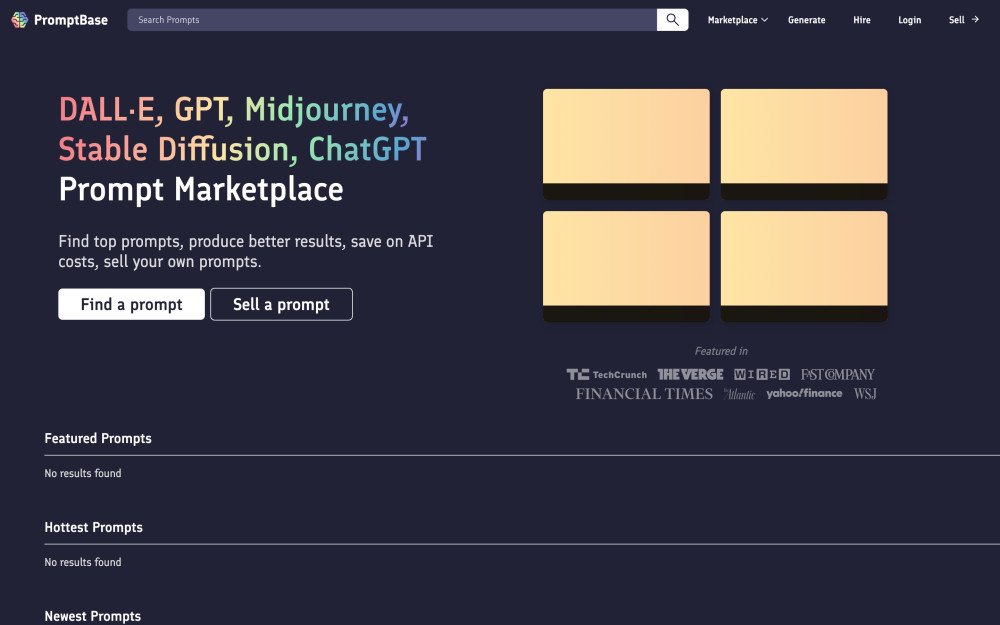The image size is (1000, 625).
Task: Click the yahoo/finance logo
Action: pos(804,394)
